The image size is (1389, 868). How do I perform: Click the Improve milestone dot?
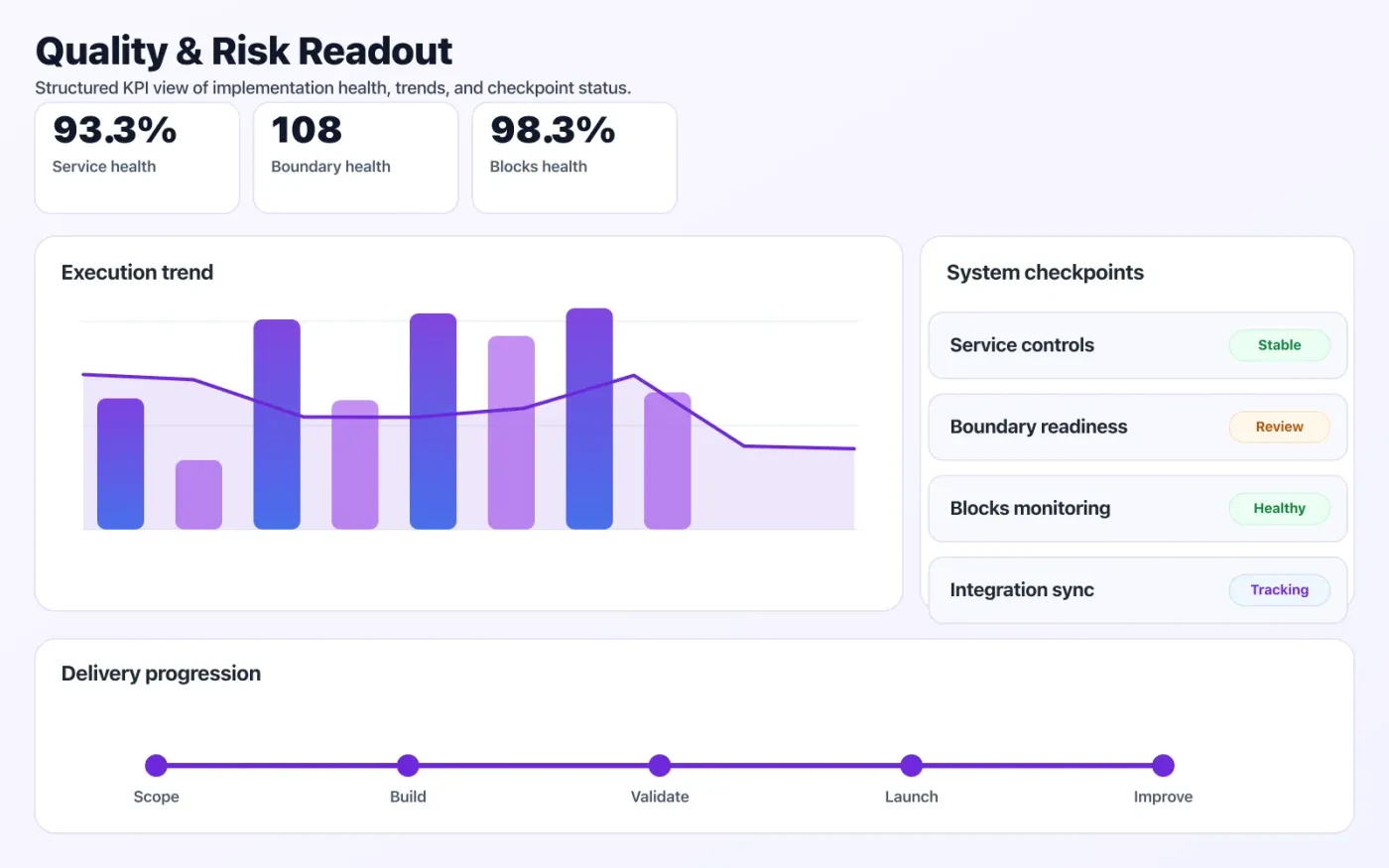(x=1163, y=765)
